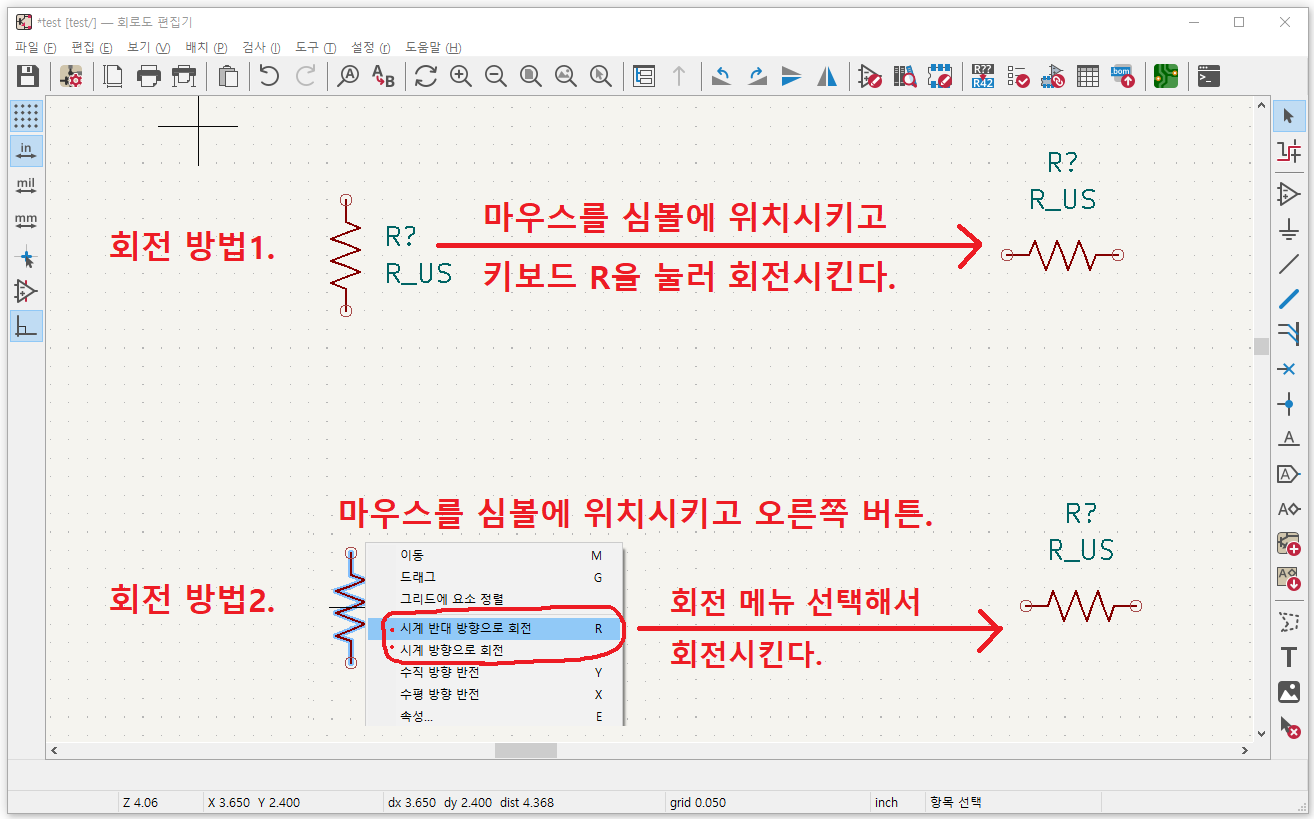Image resolution: width=1314 pixels, height=819 pixels.
Task: Open the PCB editor from the green board icon
Action: pyautogui.click(x=1166, y=76)
